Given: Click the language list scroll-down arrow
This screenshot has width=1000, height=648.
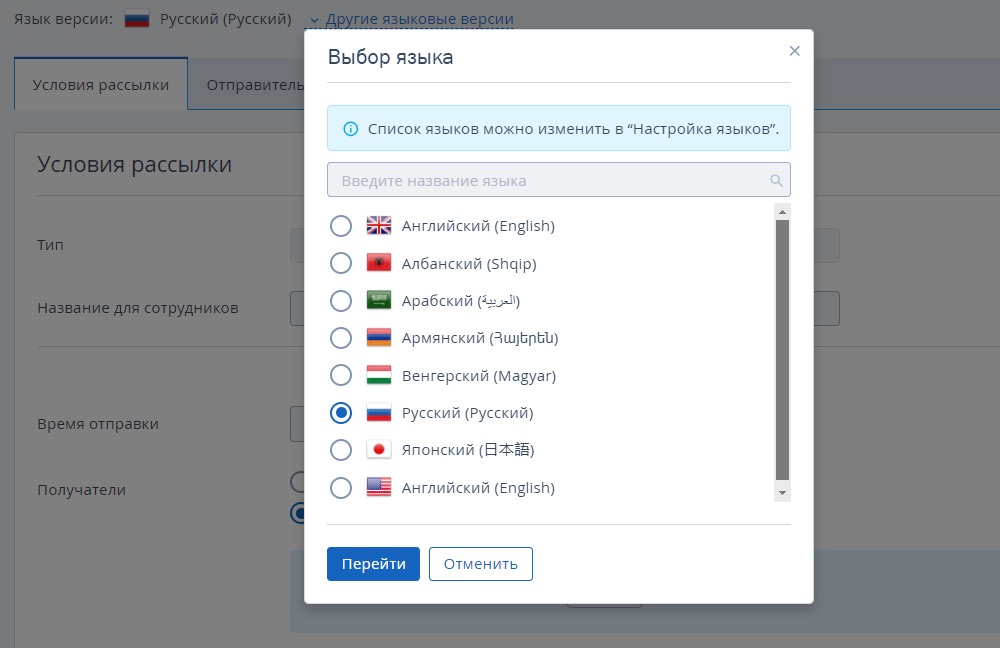Looking at the screenshot, I should [x=783, y=493].
